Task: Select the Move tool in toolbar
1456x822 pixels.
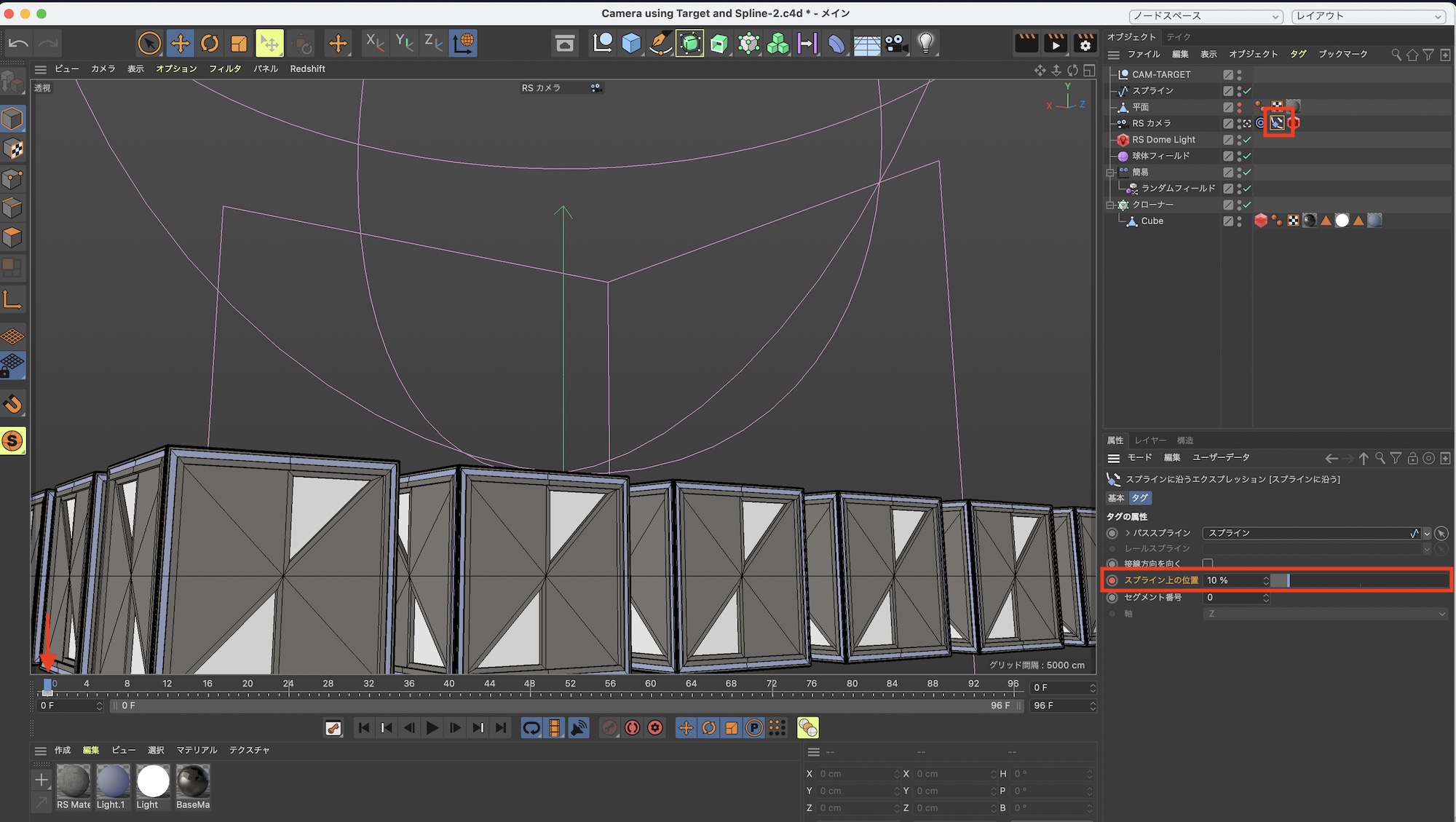Action: click(180, 43)
